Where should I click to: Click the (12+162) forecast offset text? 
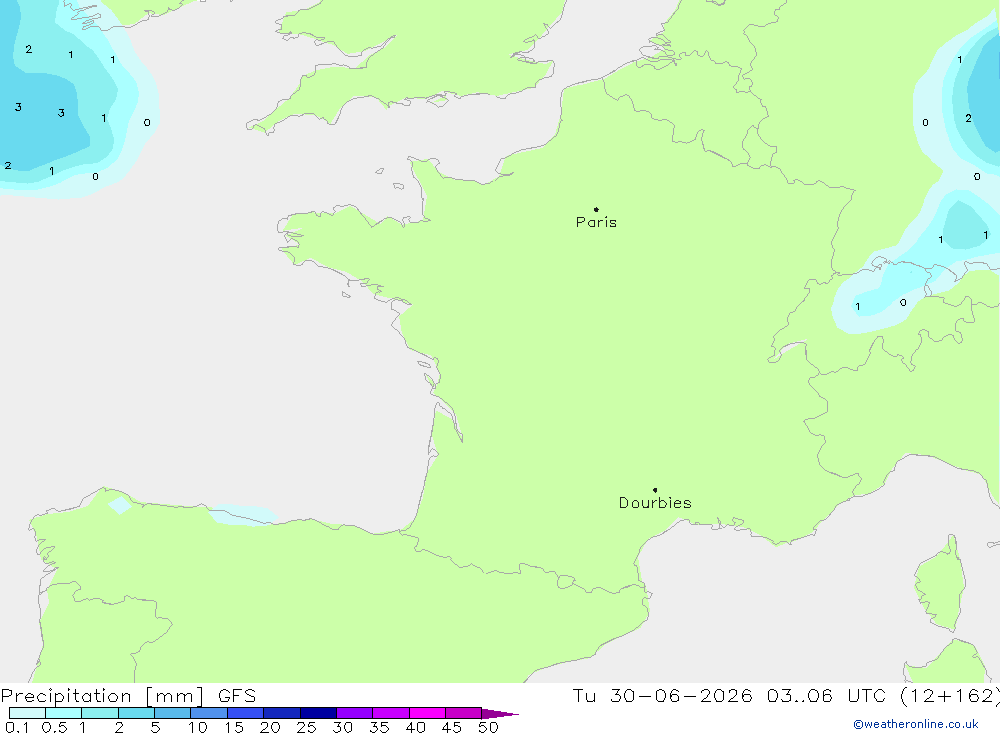[950, 695]
